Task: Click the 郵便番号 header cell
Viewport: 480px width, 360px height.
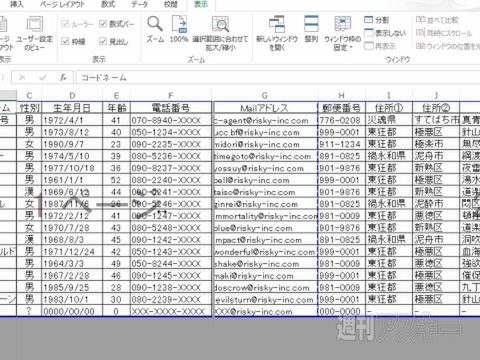Action: (341, 108)
